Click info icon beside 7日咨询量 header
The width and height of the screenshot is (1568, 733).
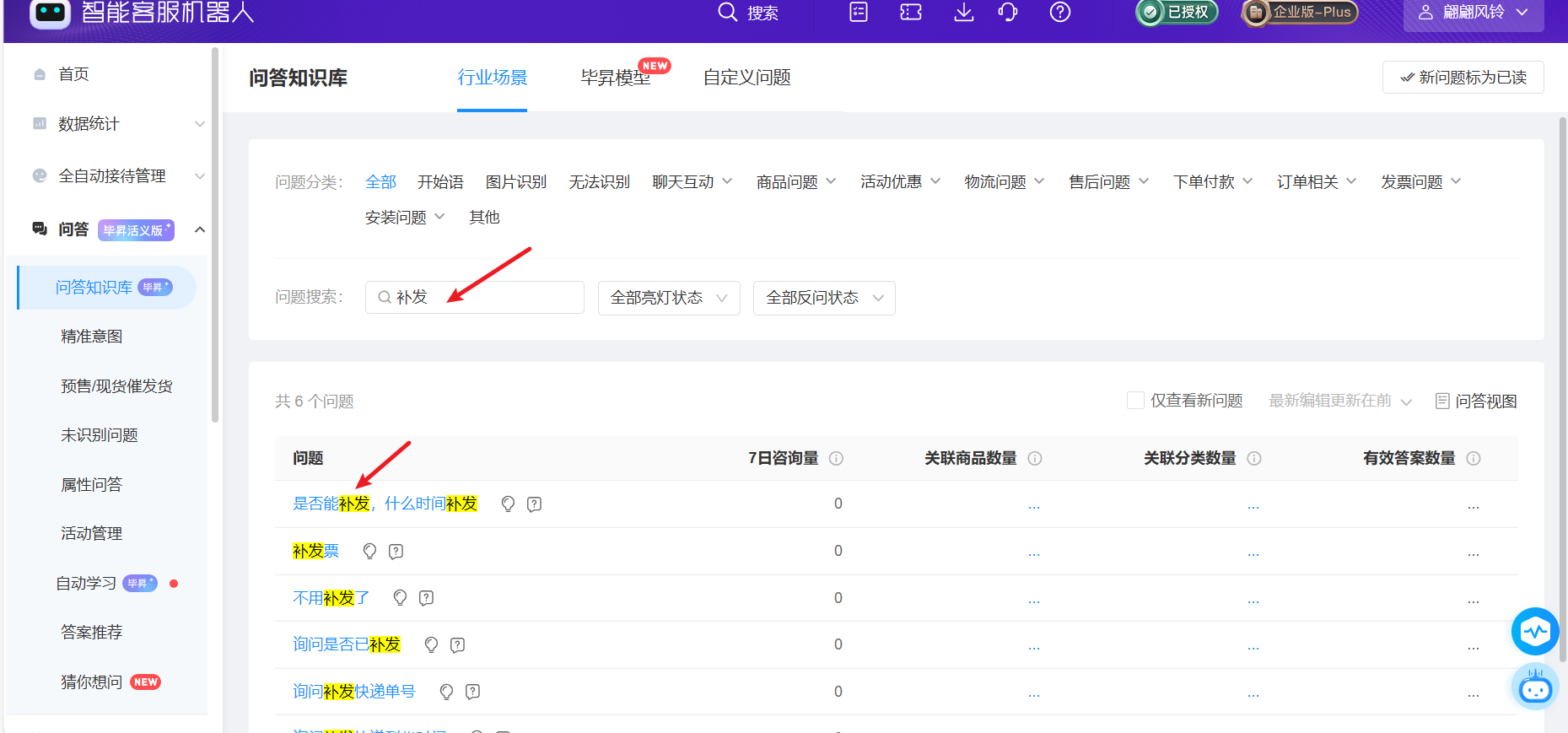click(x=836, y=458)
